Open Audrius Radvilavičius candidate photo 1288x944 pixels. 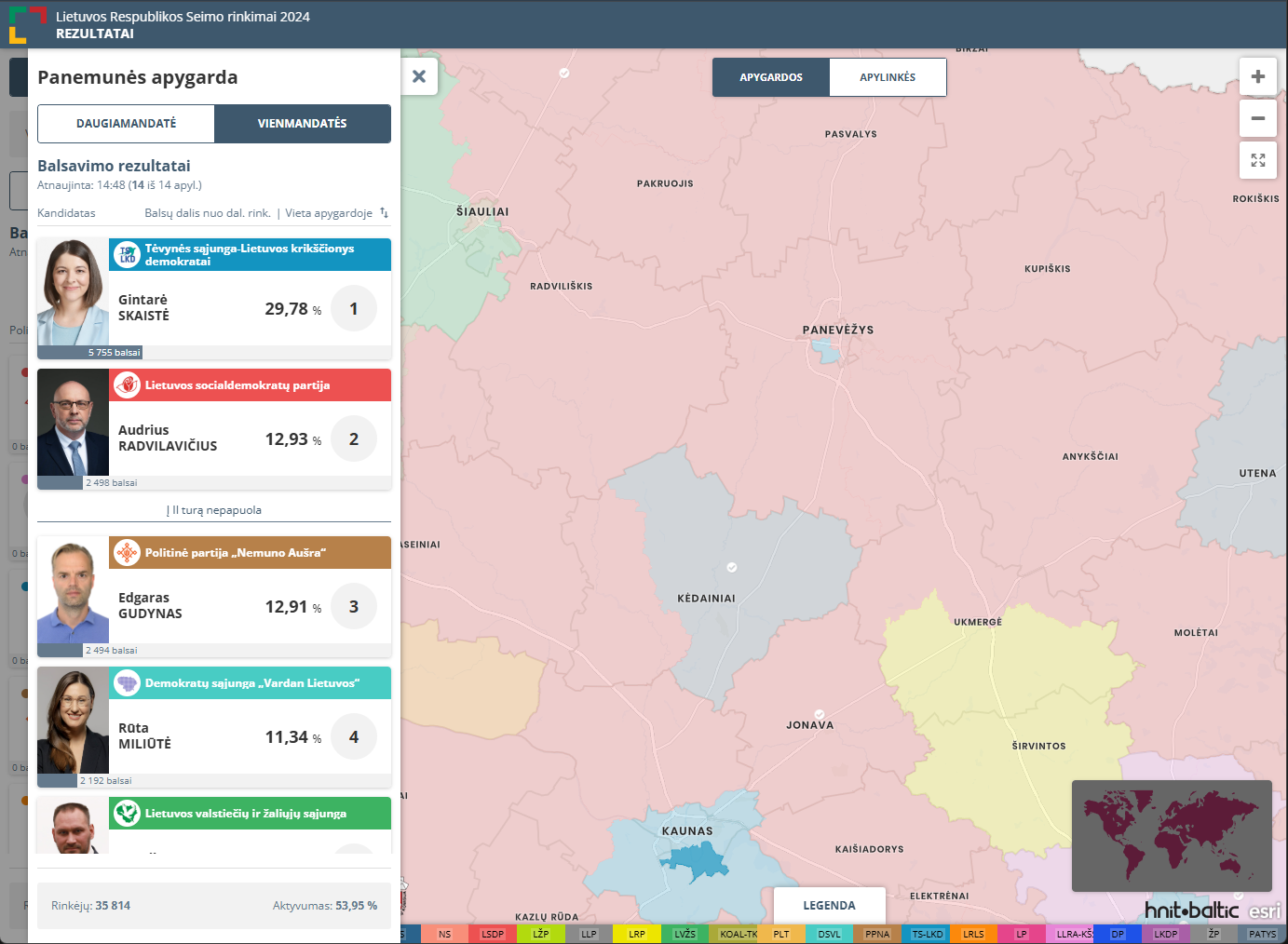point(73,423)
